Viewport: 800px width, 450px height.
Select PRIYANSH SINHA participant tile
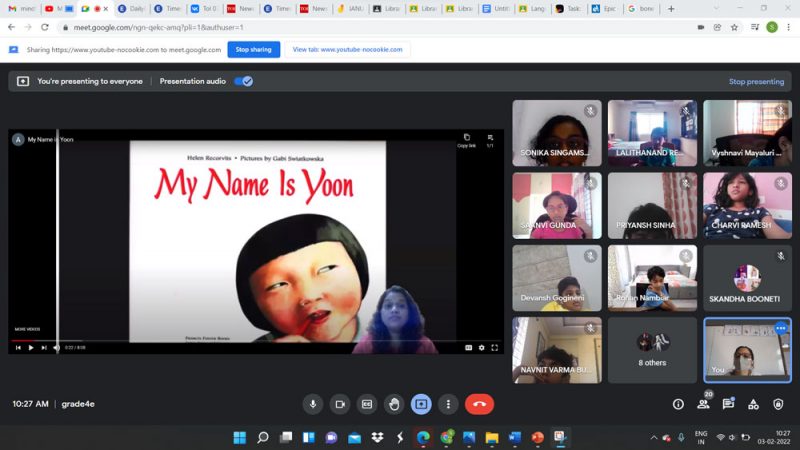[652, 206]
